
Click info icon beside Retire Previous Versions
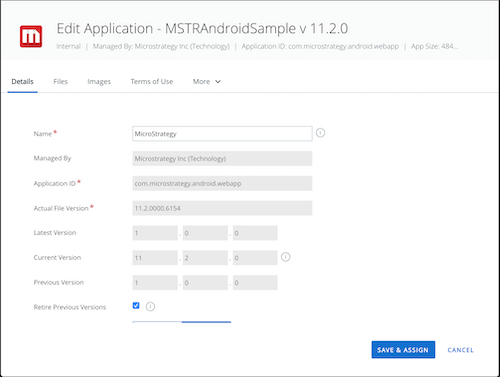pos(150,306)
